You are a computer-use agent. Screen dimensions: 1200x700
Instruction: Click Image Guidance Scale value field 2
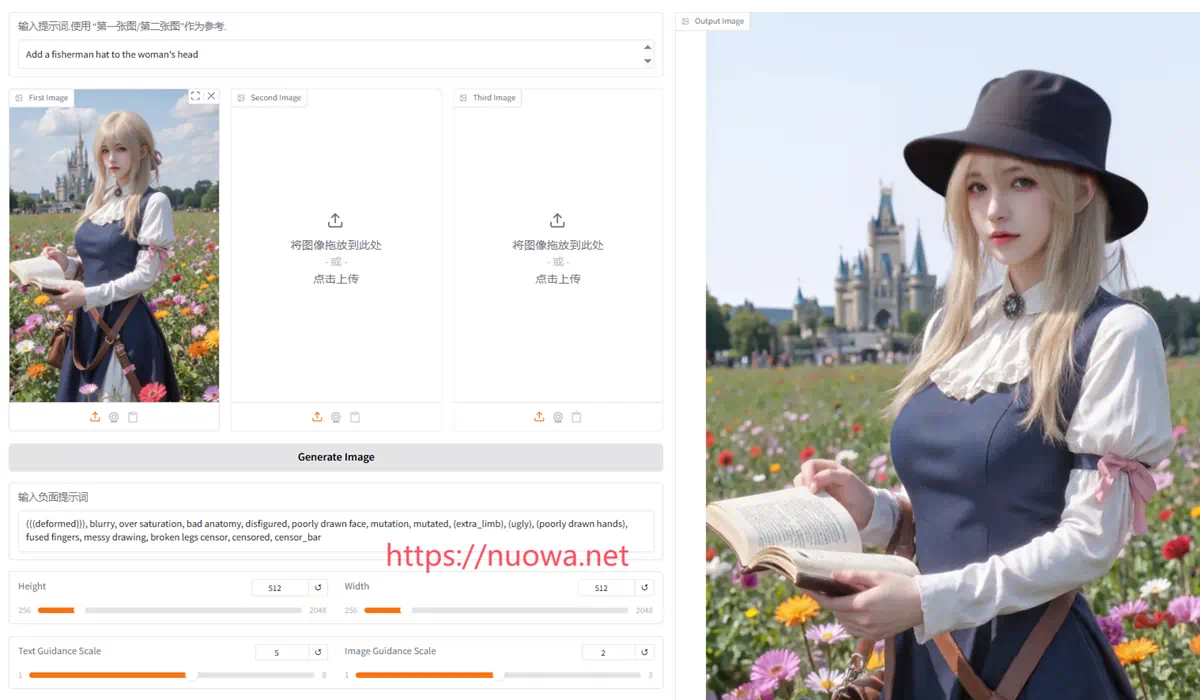pyautogui.click(x=608, y=652)
